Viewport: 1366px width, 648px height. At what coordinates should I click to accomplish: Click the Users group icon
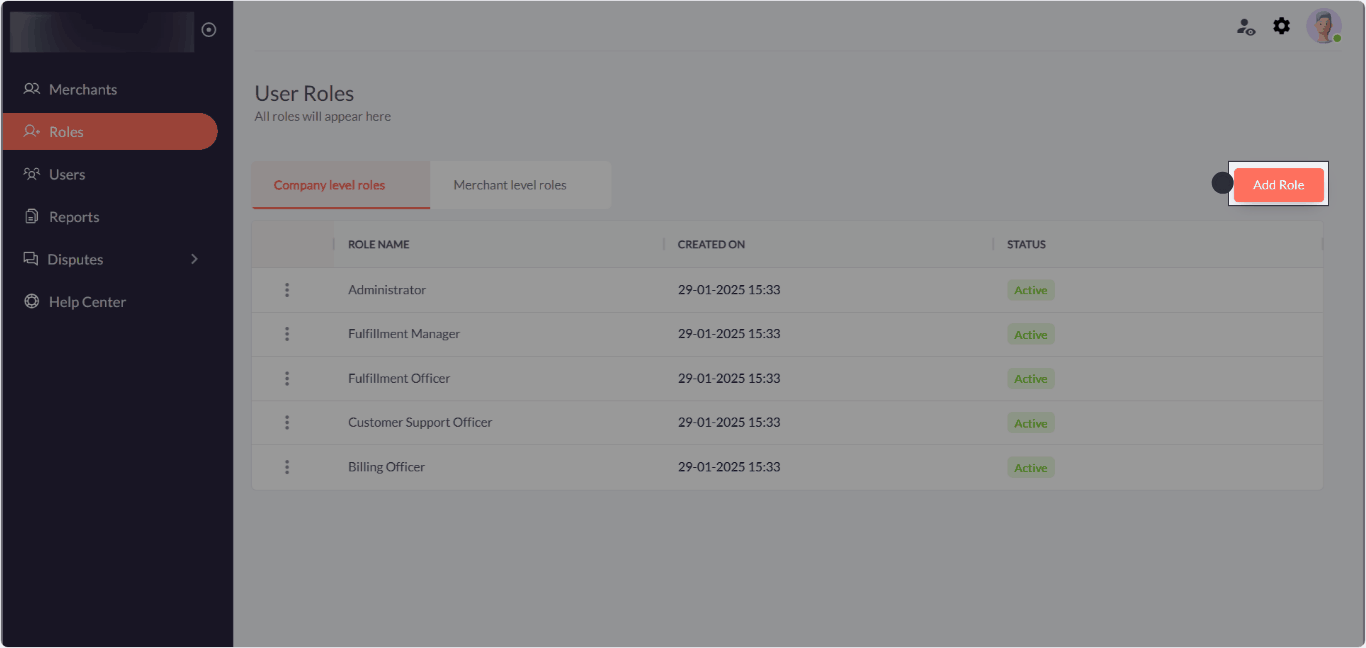pyautogui.click(x=32, y=174)
